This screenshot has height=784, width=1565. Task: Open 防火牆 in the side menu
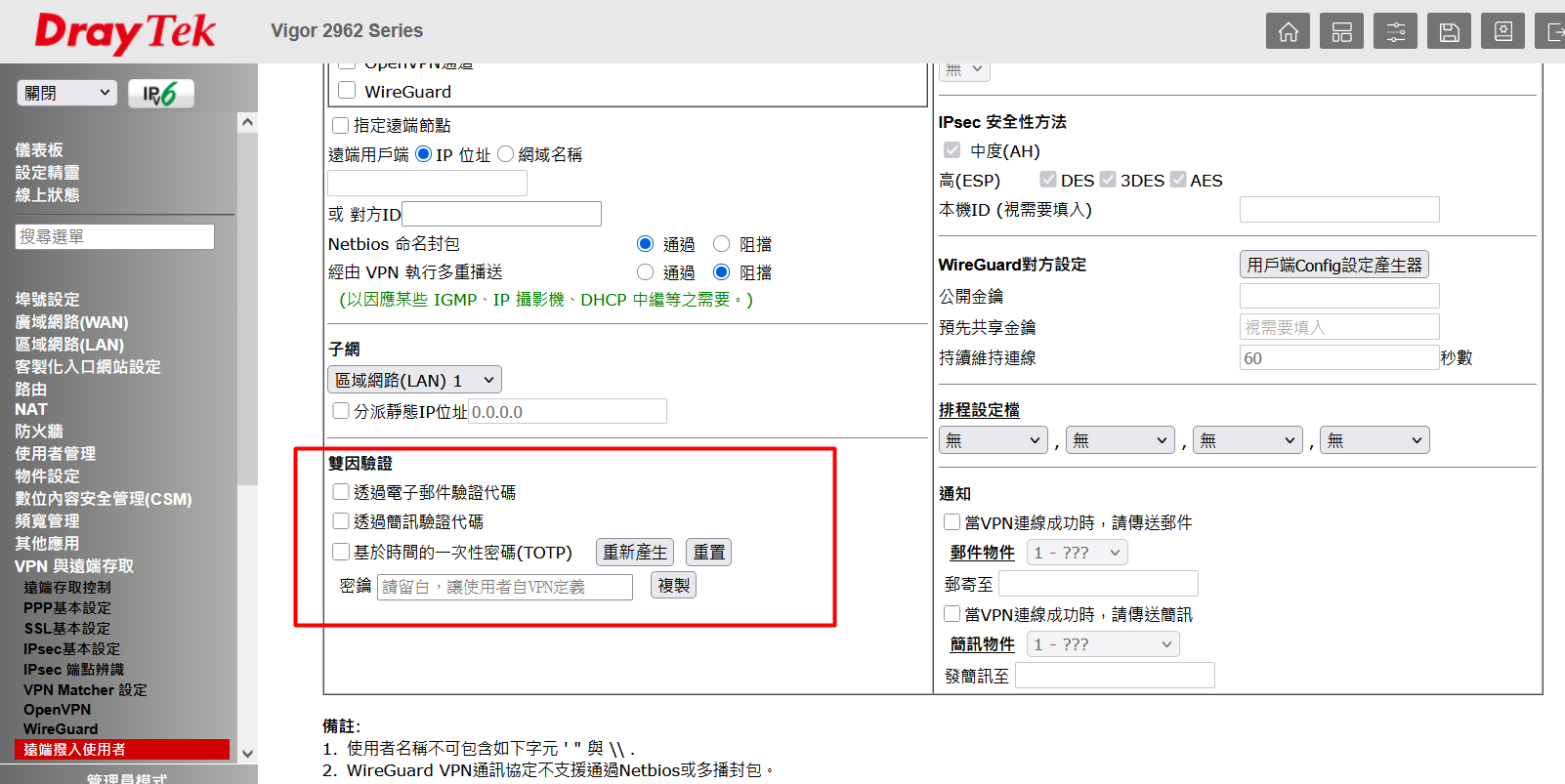[39, 432]
